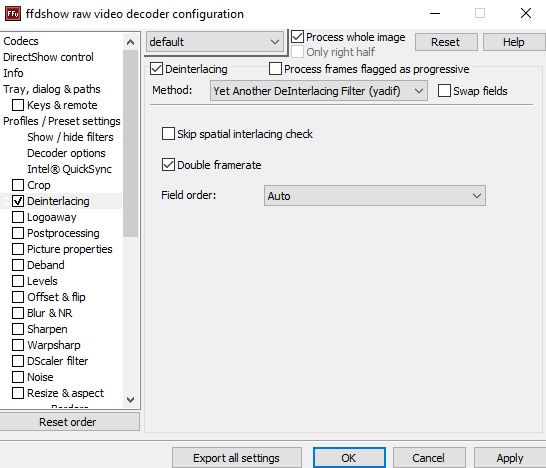The image size is (546, 468).
Task: Click sidebar scroll up arrow
Action: pos(131,42)
